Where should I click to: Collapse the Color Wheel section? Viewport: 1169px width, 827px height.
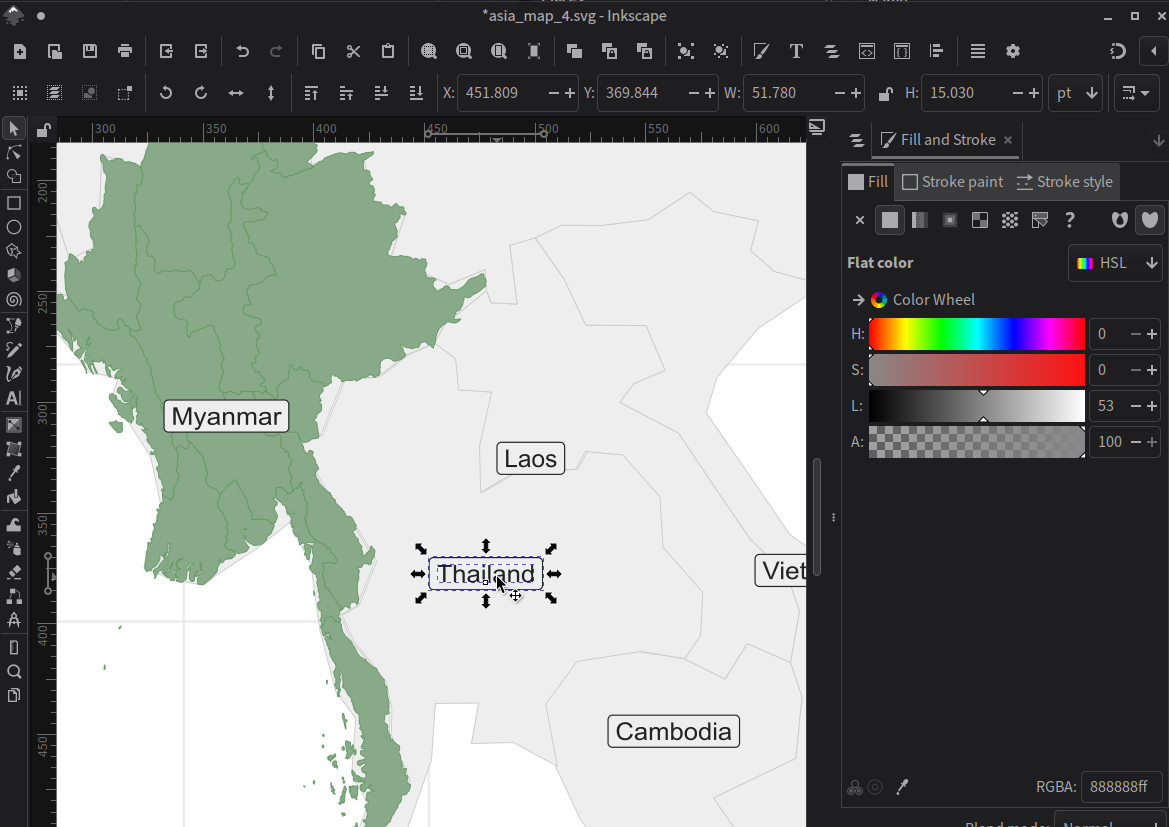pos(858,299)
